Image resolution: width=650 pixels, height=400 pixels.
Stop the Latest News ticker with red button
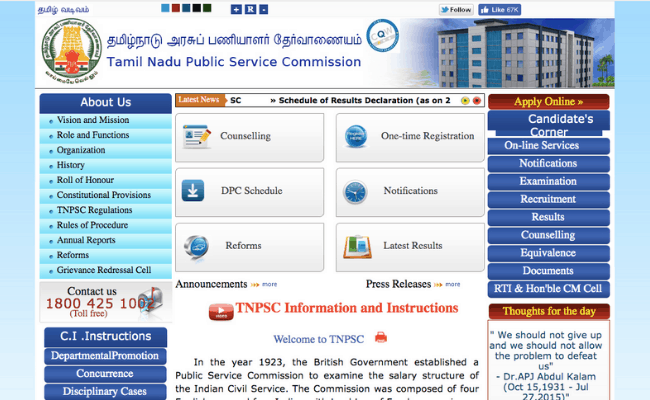(x=477, y=100)
